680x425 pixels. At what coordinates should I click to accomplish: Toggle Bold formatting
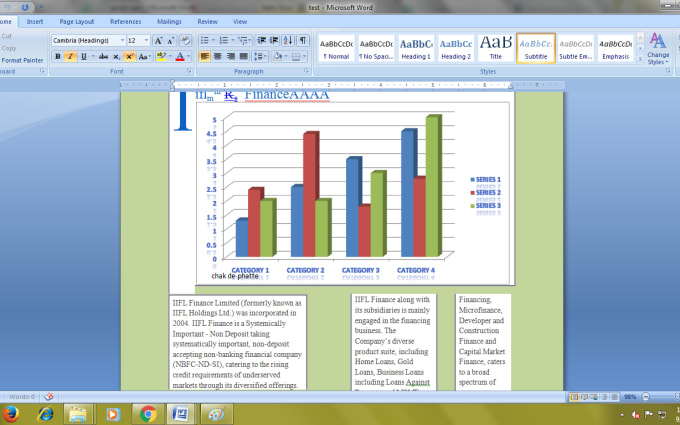coord(58,56)
